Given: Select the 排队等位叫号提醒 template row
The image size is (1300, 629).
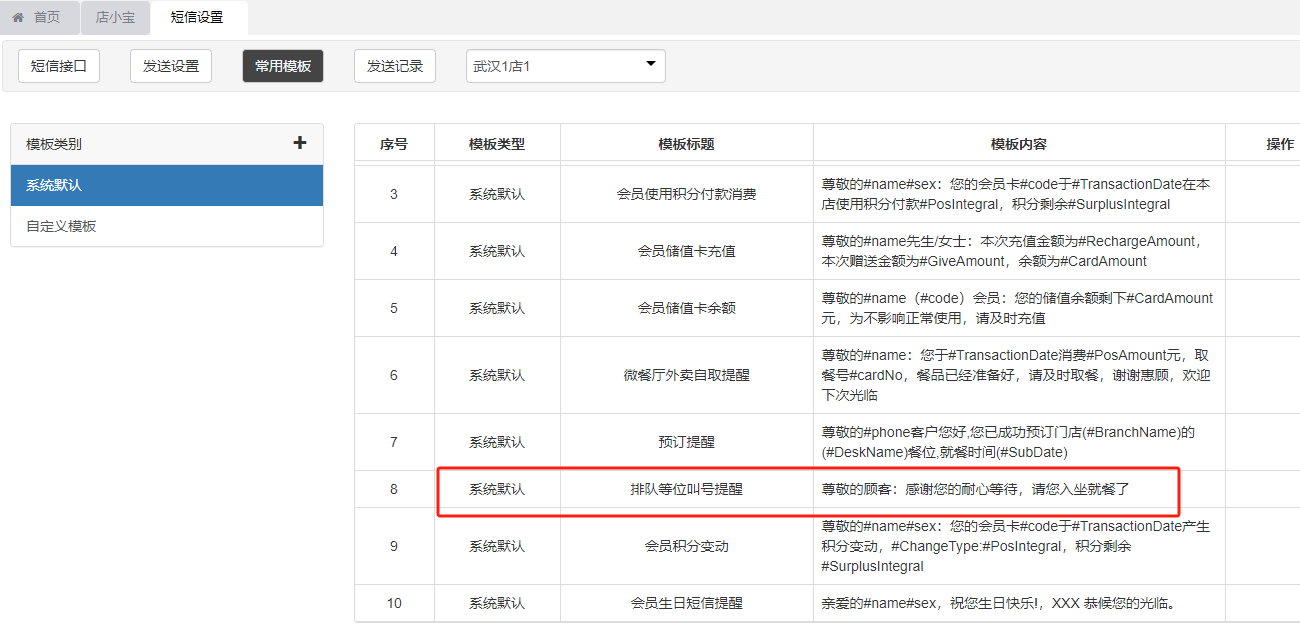Looking at the screenshot, I should pos(686,489).
